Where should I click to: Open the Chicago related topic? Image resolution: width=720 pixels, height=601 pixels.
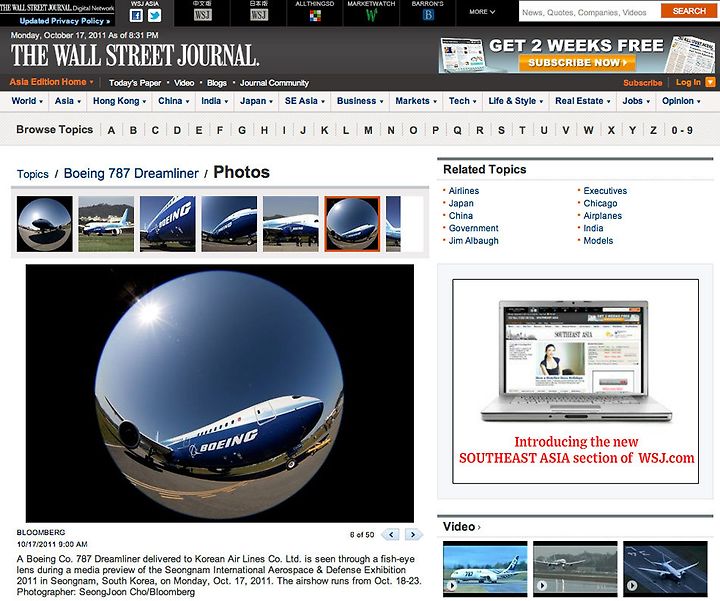tap(600, 203)
